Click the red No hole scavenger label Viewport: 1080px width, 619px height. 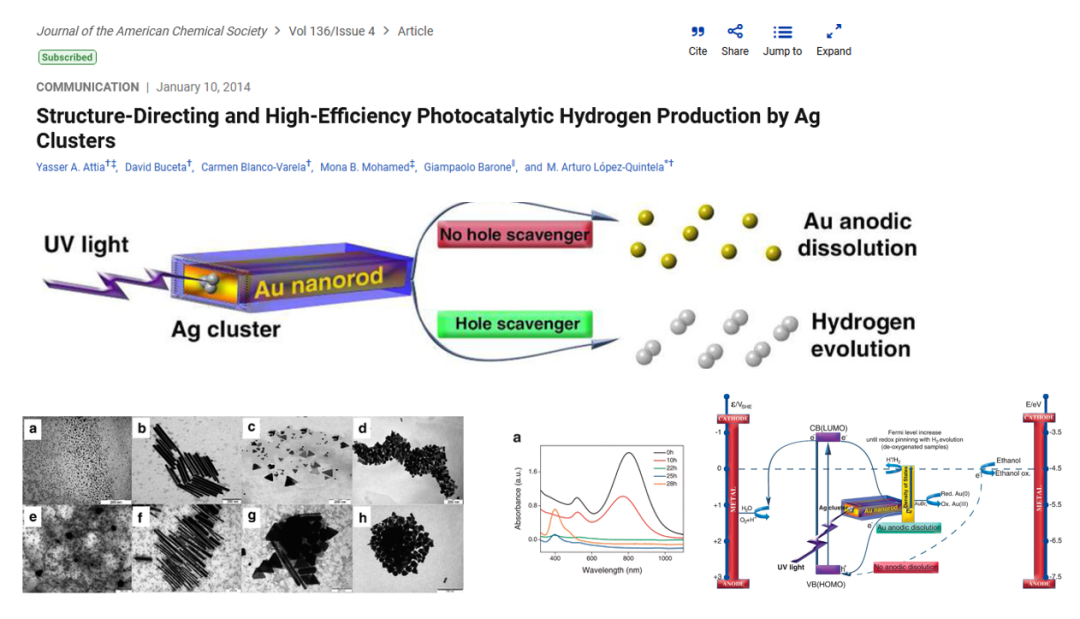514,235
